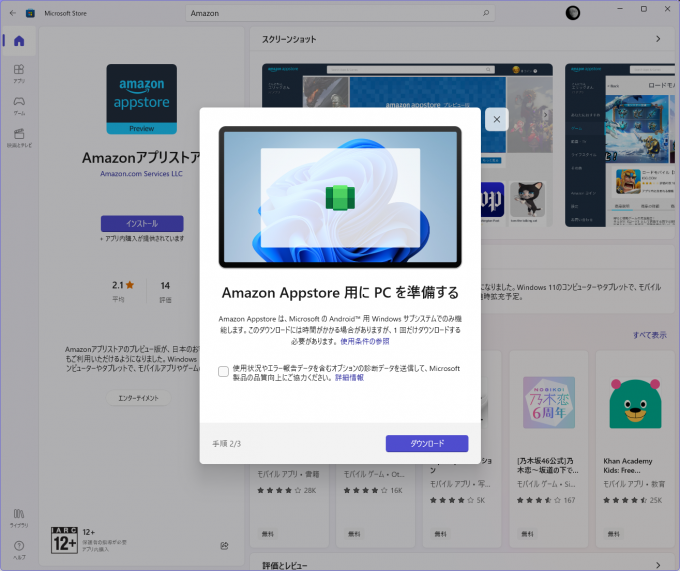Screen dimensions: 680x571
Task: Click the share icon near the age rating
Action: point(224,545)
